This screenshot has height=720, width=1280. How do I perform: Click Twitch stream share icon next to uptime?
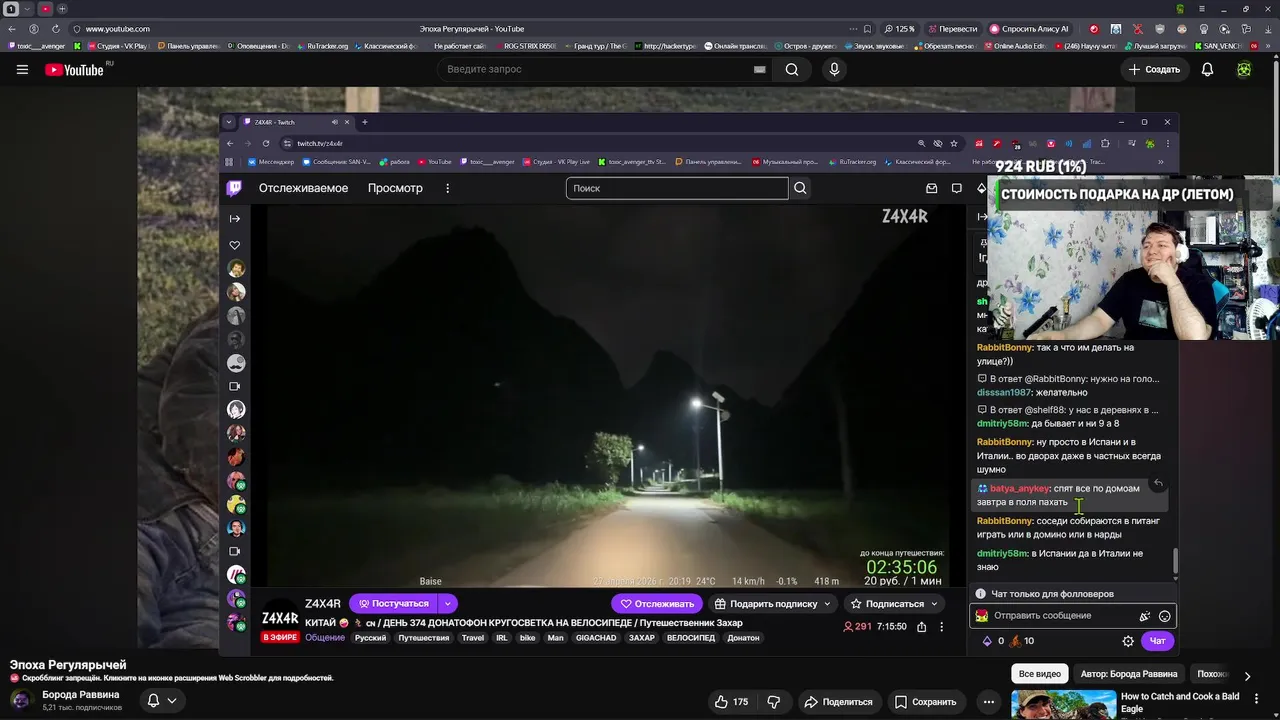[921, 627]
